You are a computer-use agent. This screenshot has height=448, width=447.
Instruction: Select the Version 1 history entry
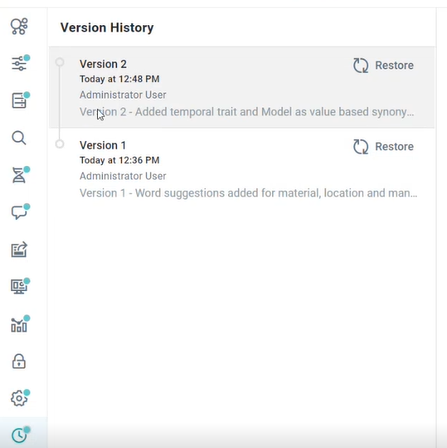(x=242, y=169)
